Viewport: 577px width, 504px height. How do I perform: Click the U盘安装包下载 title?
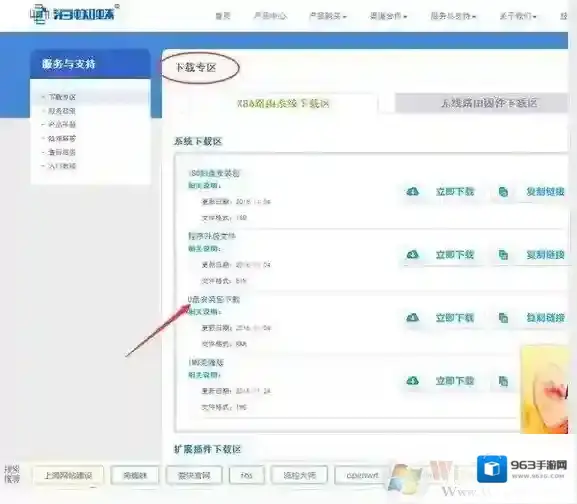[x=214, y=299]
